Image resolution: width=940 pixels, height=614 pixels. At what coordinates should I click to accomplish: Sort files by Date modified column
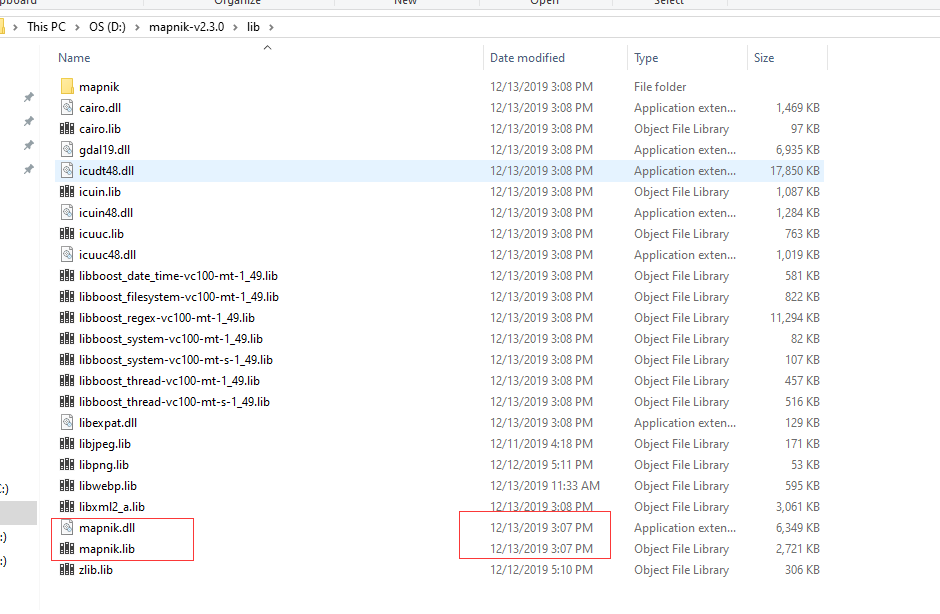tap(526, 57)
